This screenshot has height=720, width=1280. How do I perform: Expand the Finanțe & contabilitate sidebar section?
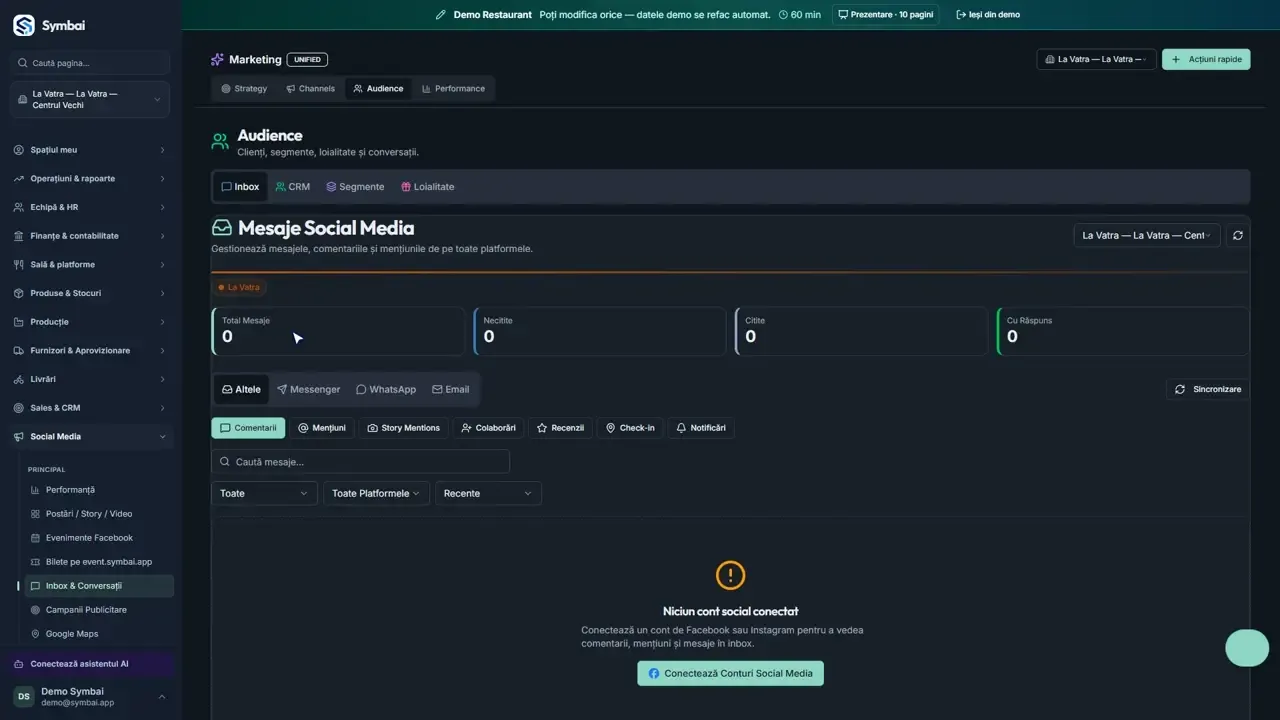pos(90,236)
